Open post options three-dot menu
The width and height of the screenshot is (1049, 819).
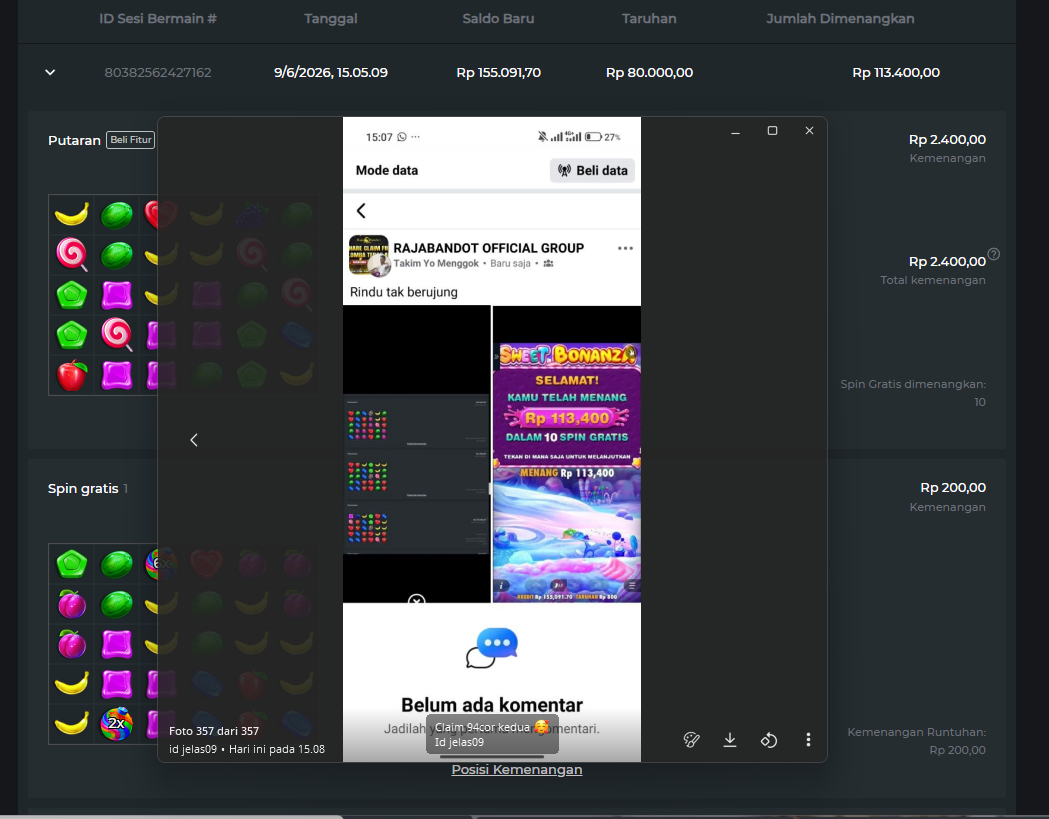click(625, 248)
